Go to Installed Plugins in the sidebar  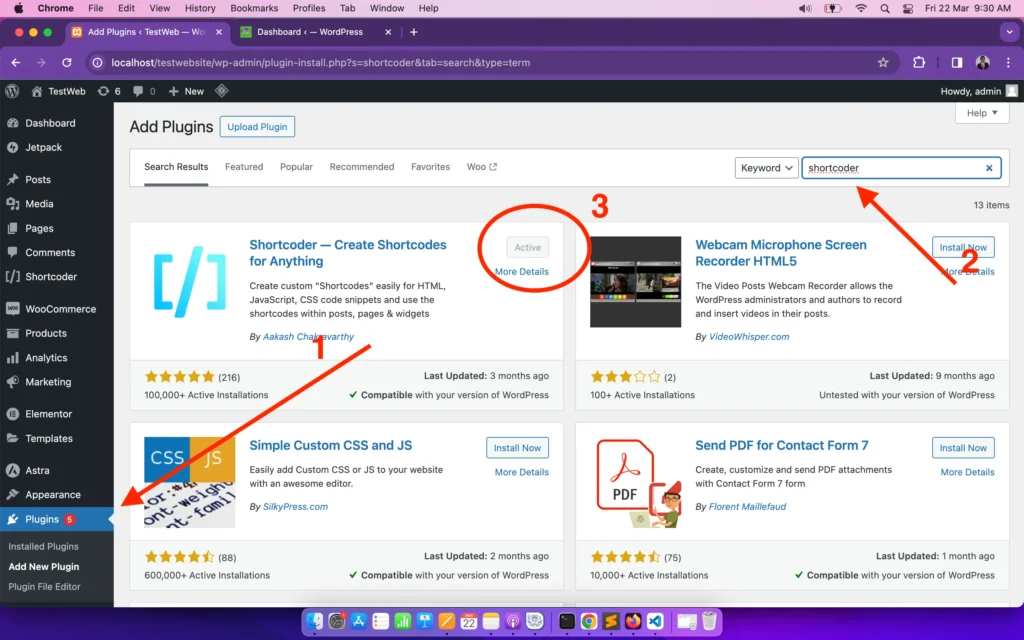pyautogui.click(x=43, y=547)
